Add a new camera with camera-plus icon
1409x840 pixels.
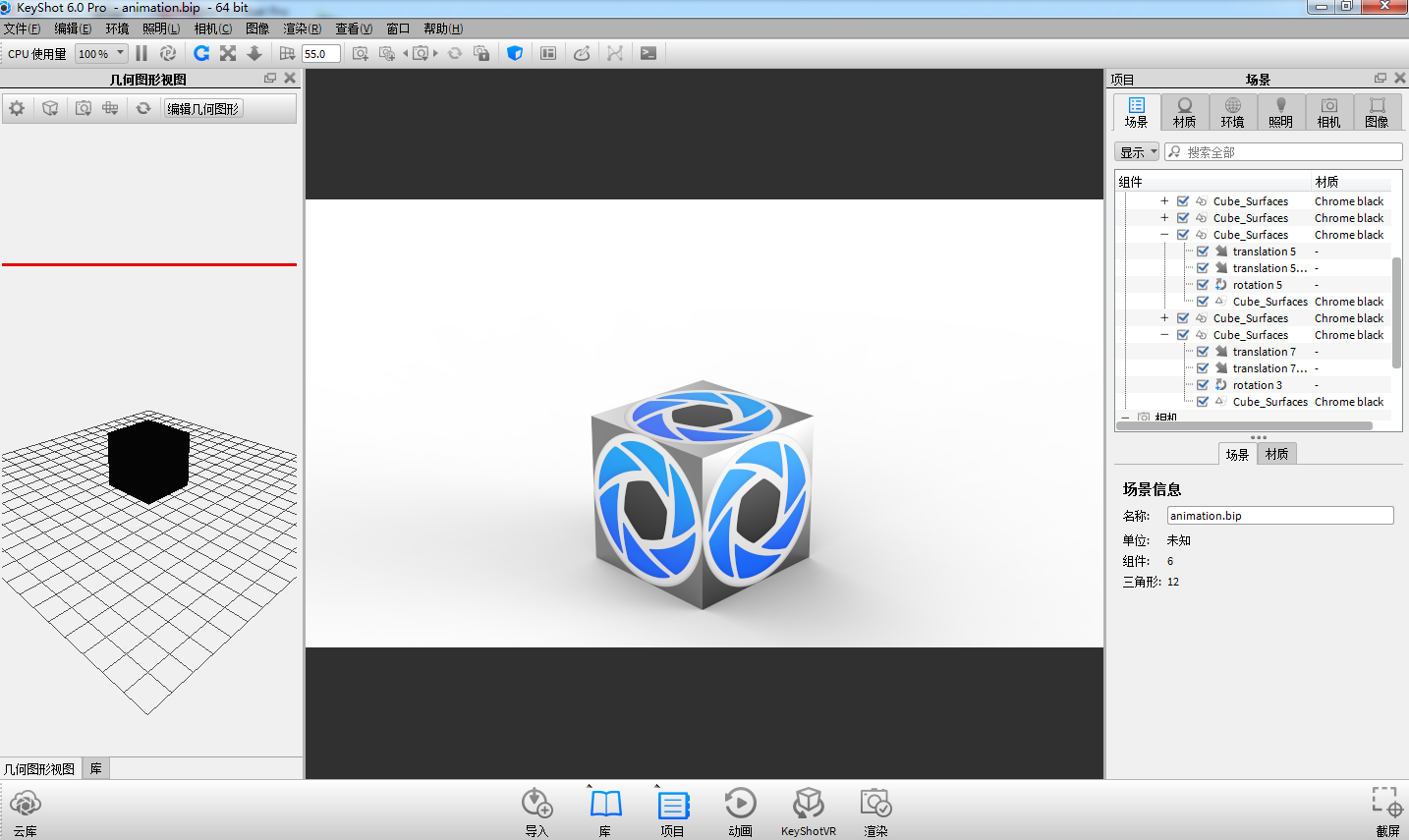(361, 53)
